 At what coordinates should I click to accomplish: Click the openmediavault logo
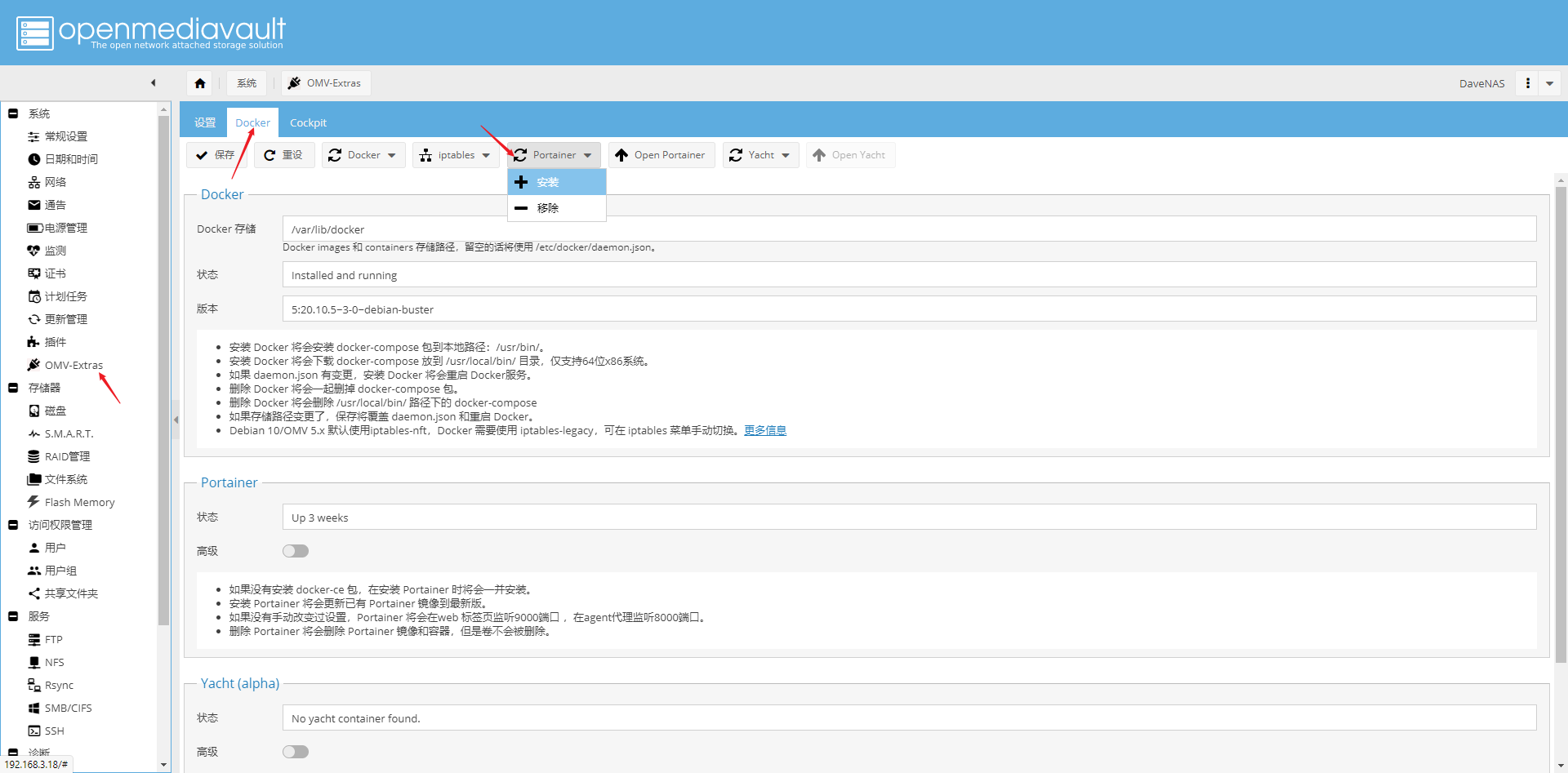pyautogui.click(x=151, y=33)
